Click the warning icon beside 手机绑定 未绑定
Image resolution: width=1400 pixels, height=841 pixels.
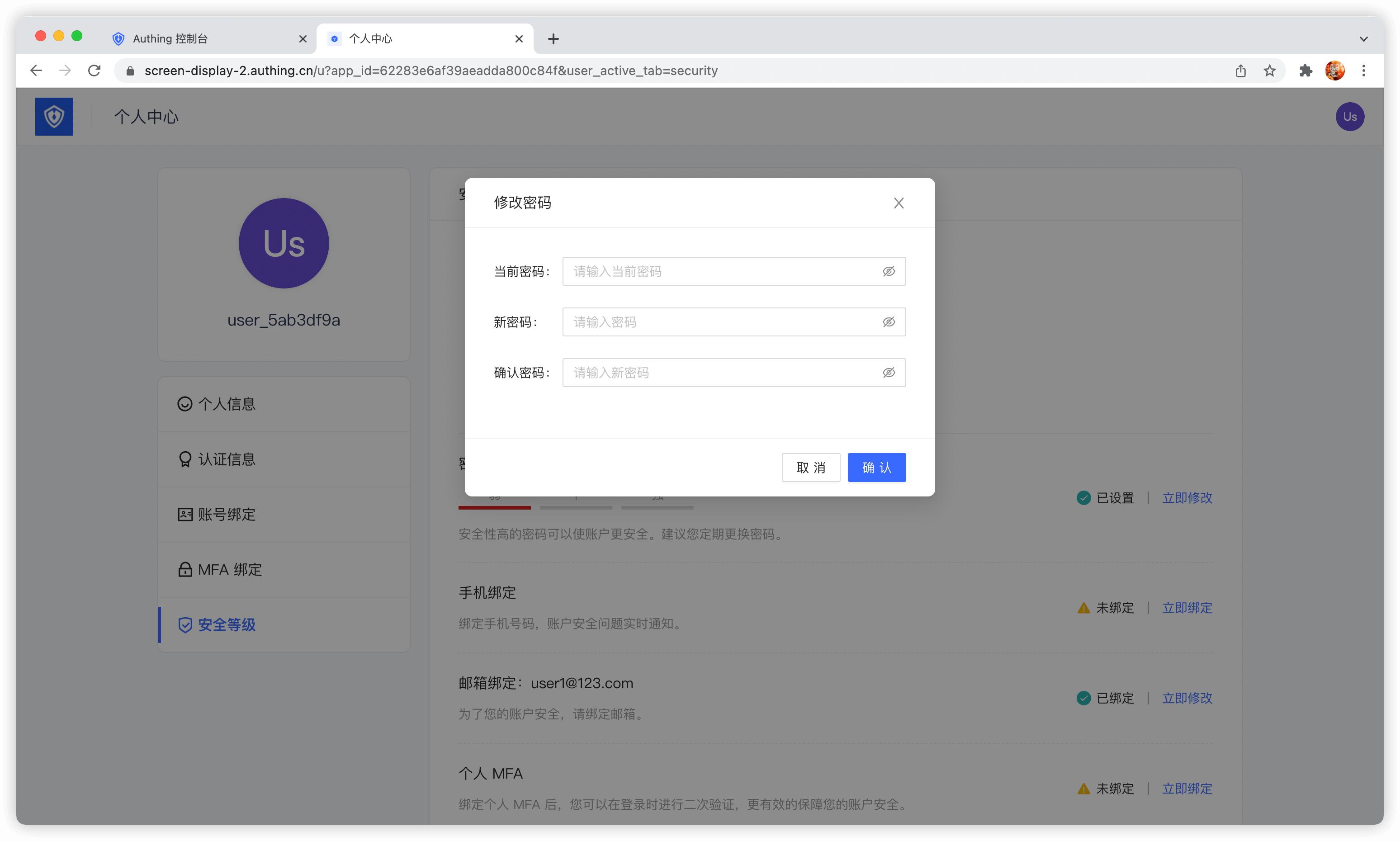click(1083, 608)
